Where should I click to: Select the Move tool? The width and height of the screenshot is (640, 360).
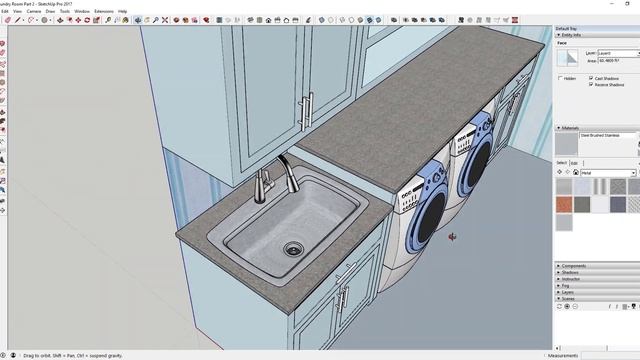tap(78, 20)
